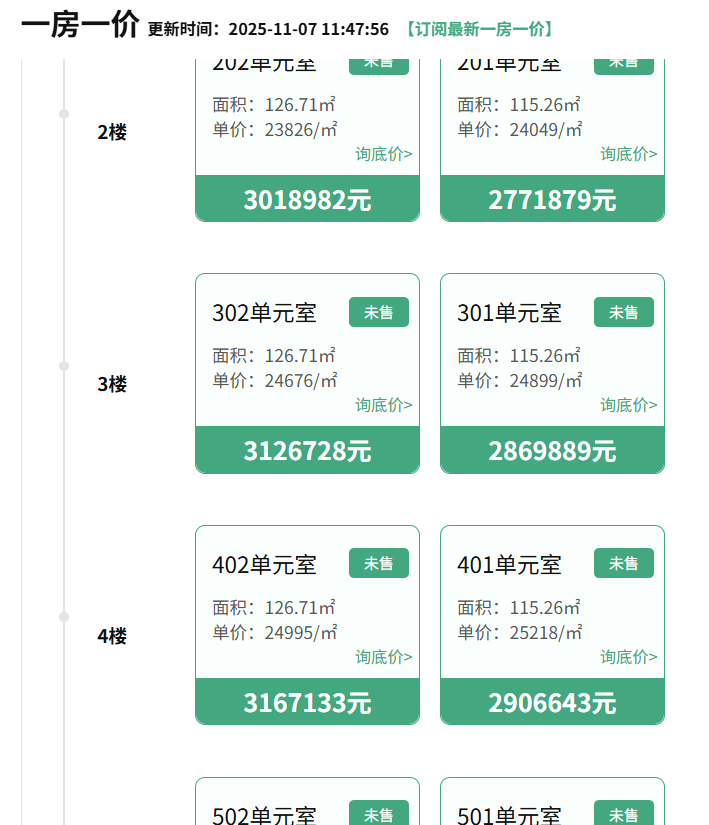This screenshot has height=825, width=709.
Task: Ask floor price for unit 401
Action: (x=628, y=657)
